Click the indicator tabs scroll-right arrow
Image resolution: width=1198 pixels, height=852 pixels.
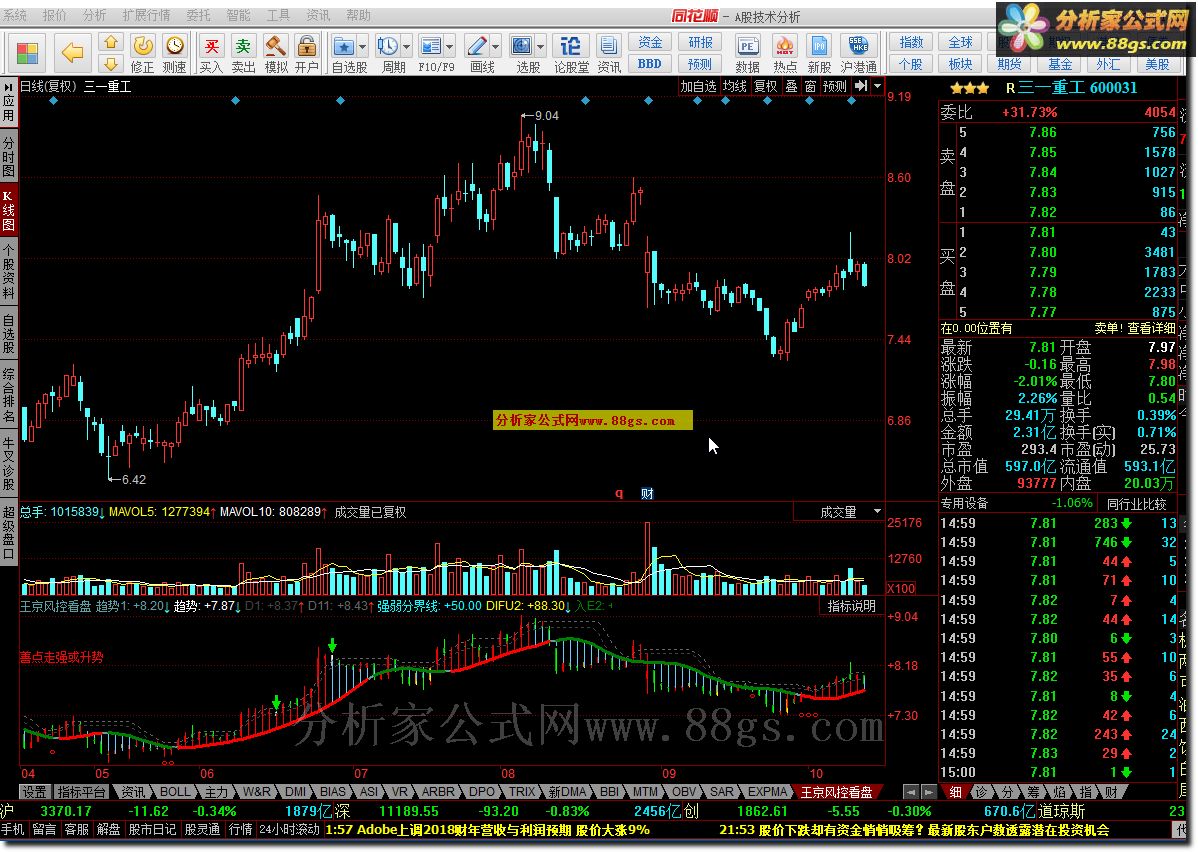pyautogui.click(x=928, y=792)
